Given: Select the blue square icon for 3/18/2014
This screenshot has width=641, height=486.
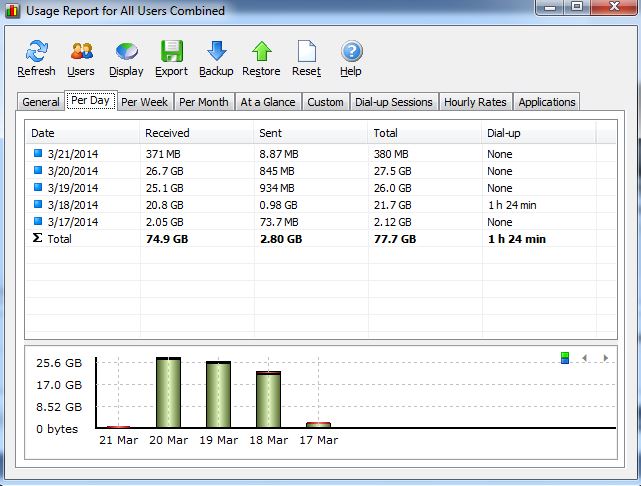Looking at the screenshot, I should pos(38,204).
